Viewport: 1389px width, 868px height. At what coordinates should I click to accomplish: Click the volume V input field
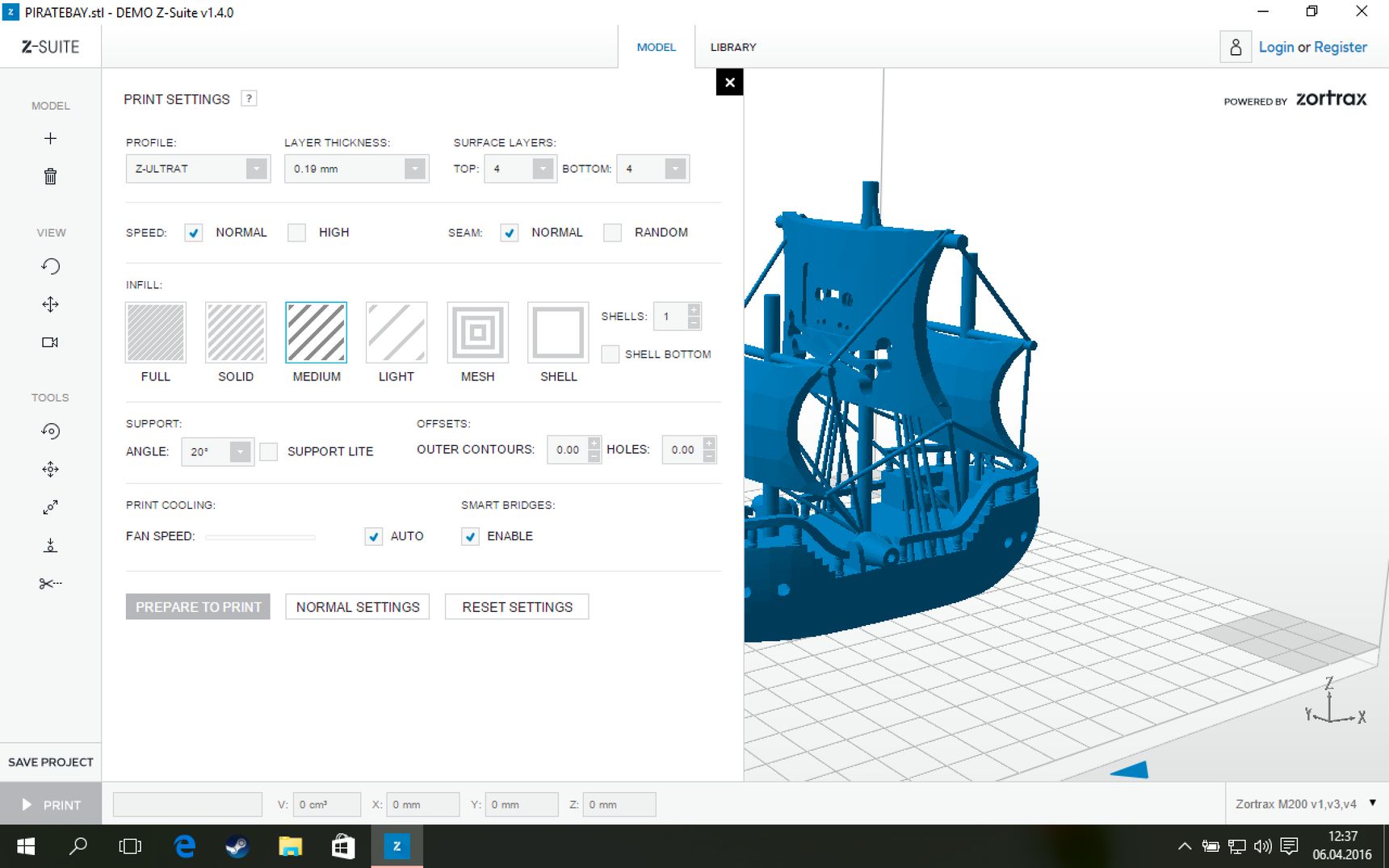click(x=327, y=805)
